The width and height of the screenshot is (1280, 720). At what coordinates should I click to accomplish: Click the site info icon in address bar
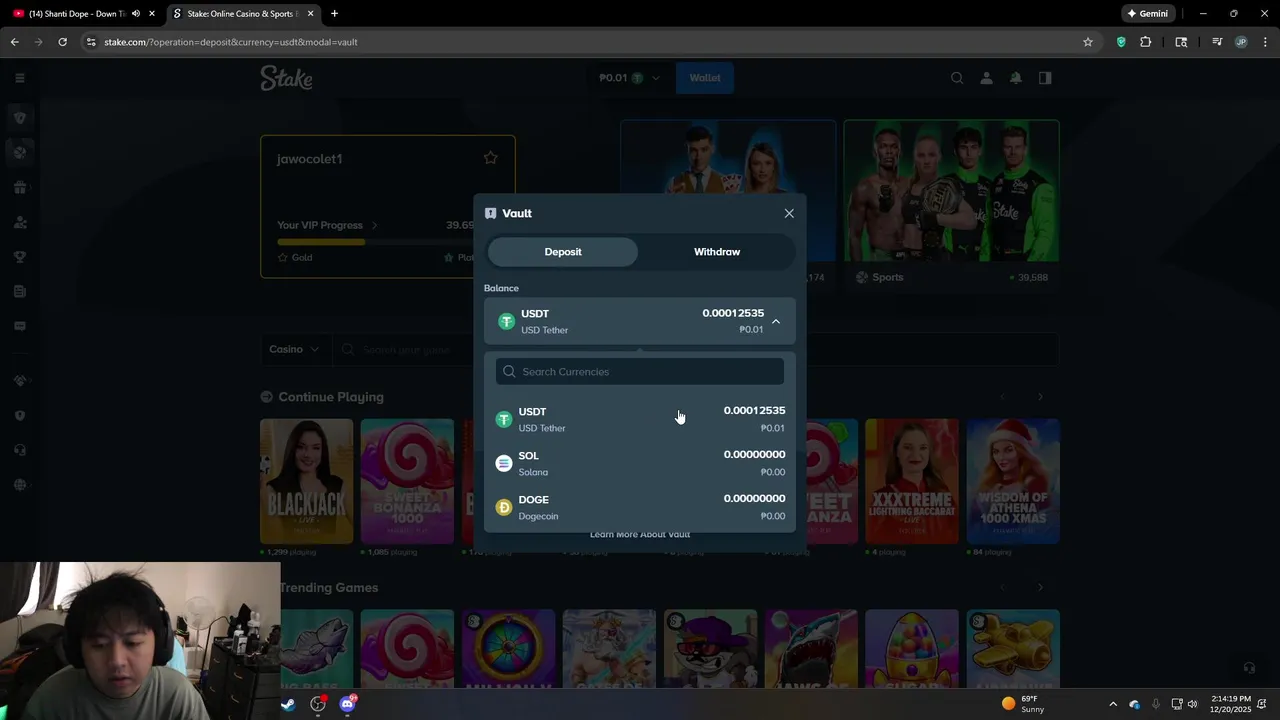click(x=91, y=42)
